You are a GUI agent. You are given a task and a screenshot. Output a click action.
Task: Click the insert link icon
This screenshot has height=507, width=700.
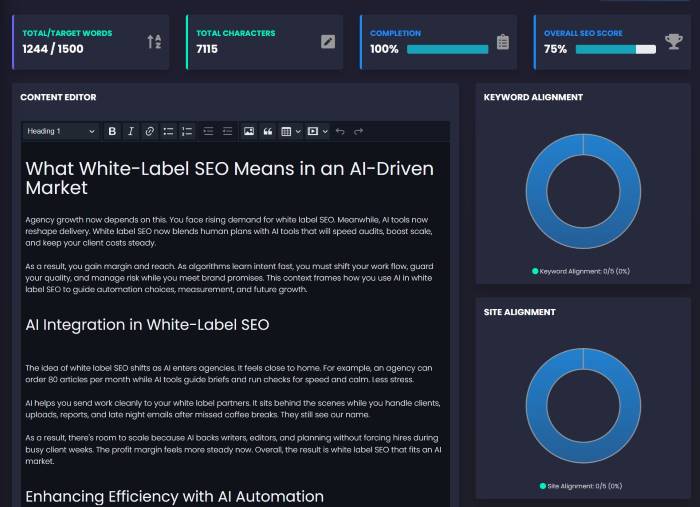(149, 131)
